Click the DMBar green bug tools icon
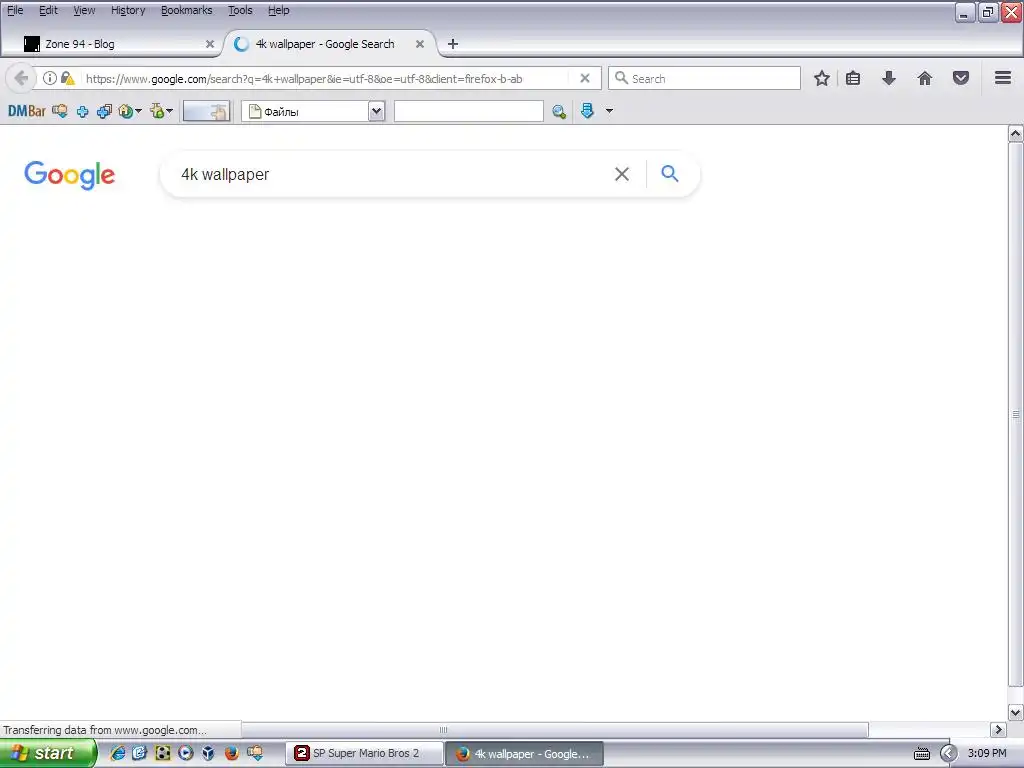 157,111
